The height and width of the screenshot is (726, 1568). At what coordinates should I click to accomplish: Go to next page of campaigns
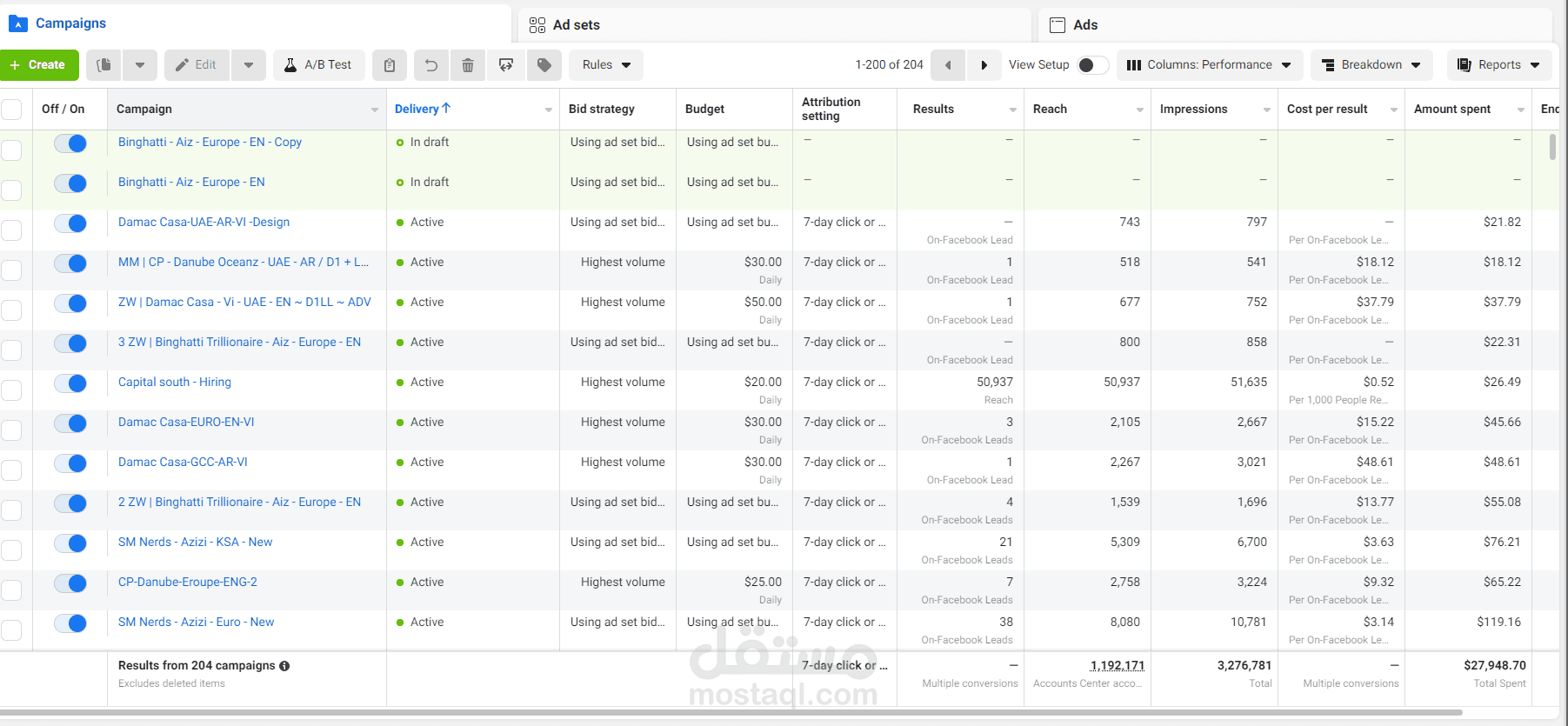coord(984,65)
